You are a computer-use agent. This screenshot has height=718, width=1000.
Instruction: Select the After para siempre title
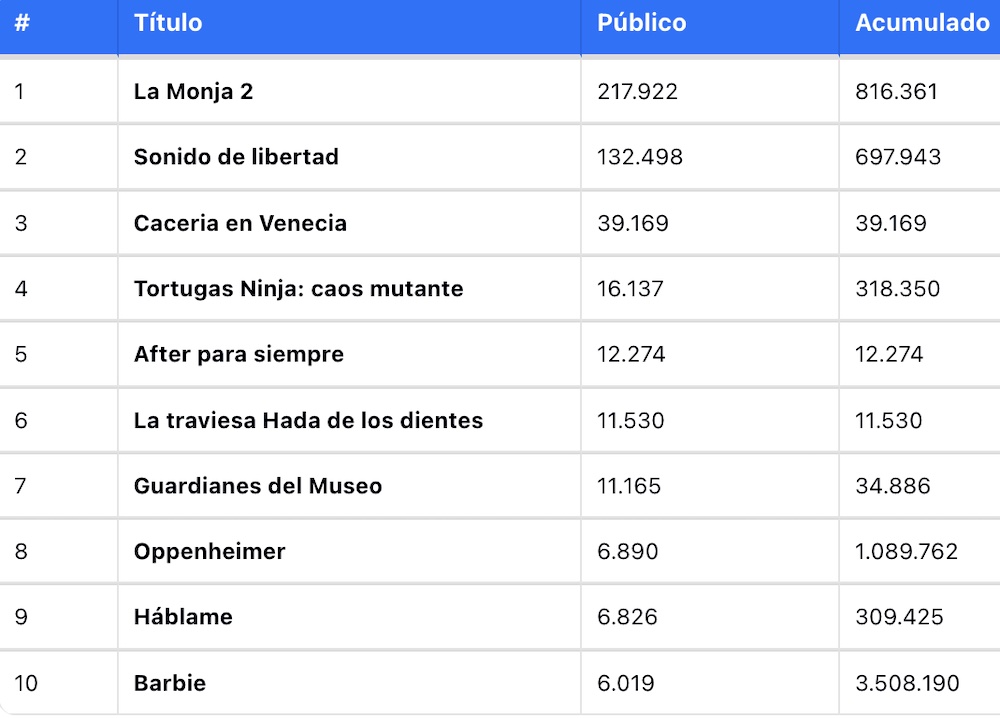(239, 354)
